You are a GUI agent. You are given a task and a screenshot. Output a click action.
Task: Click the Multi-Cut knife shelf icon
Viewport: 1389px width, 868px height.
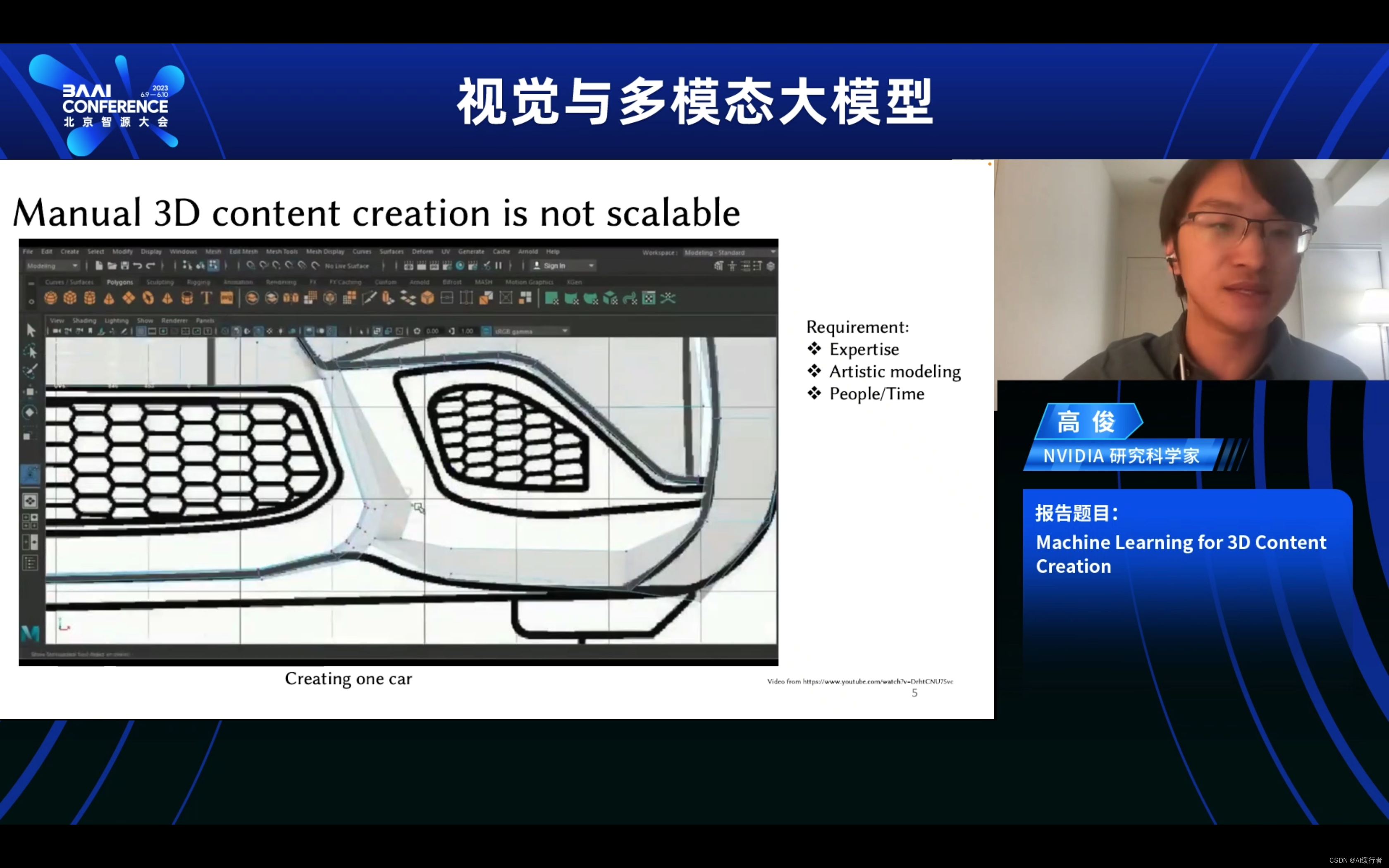(369, 298)
